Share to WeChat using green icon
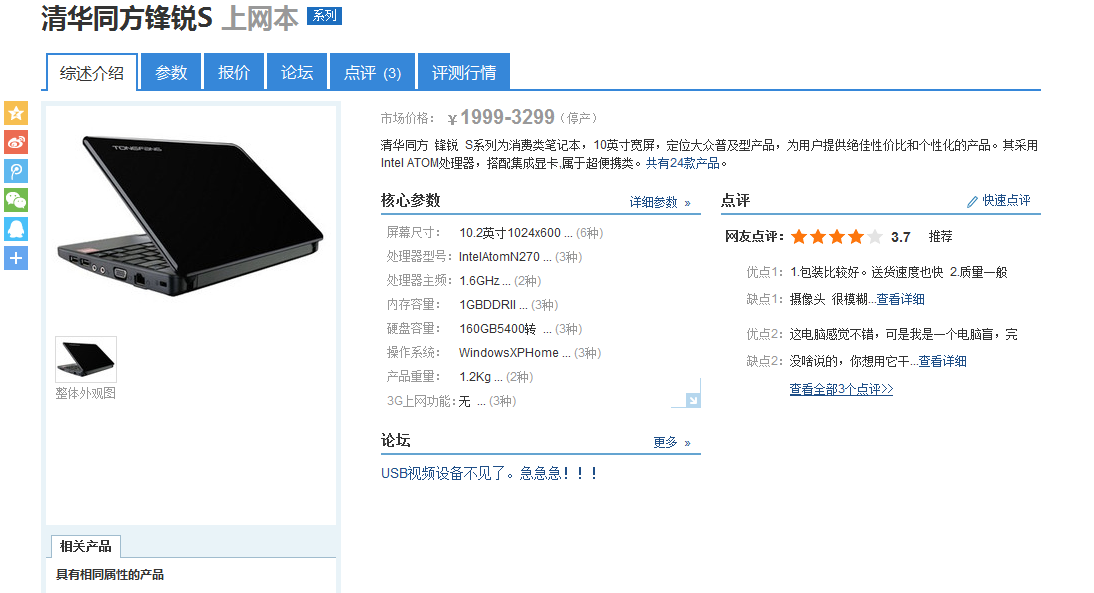1094x593 pixels. [16, 200]
